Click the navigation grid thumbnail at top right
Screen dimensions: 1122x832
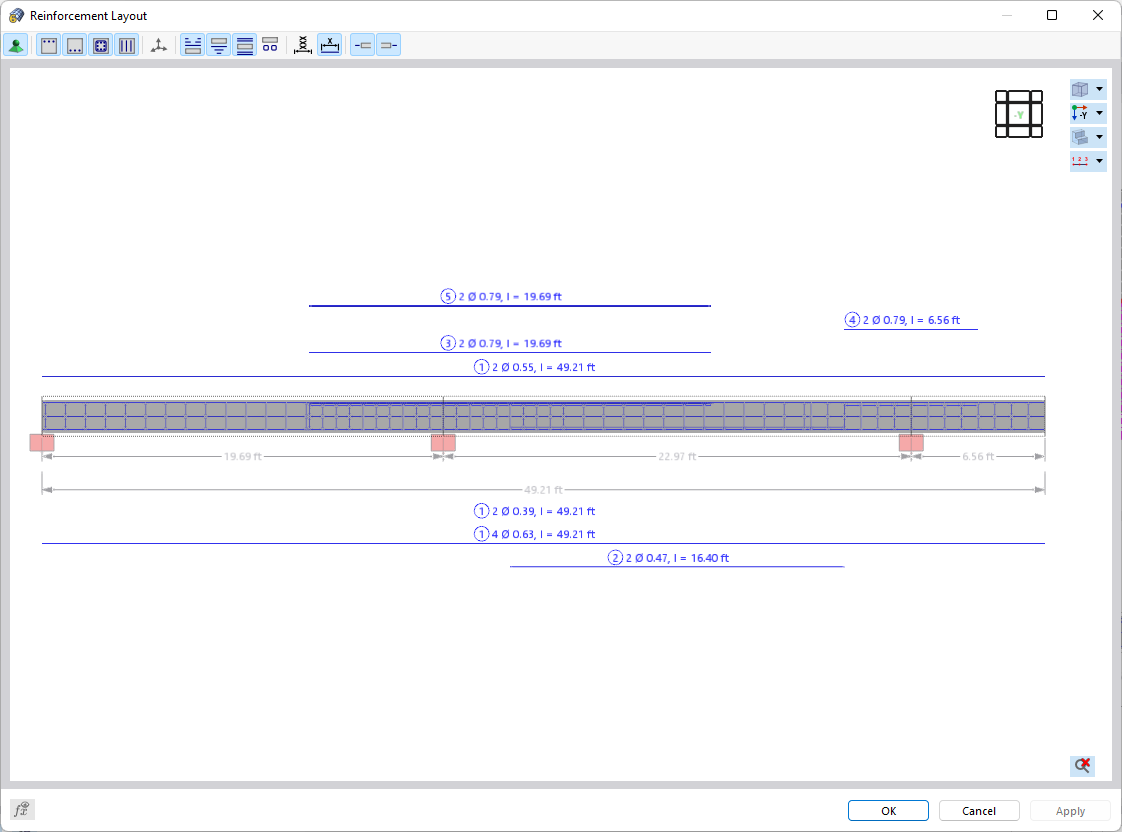click(x=1019, y=114)
